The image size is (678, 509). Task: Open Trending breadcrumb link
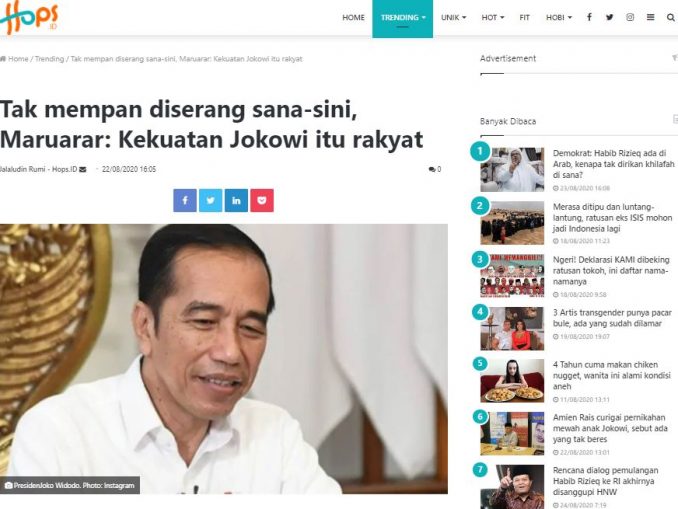coord(49,59)
